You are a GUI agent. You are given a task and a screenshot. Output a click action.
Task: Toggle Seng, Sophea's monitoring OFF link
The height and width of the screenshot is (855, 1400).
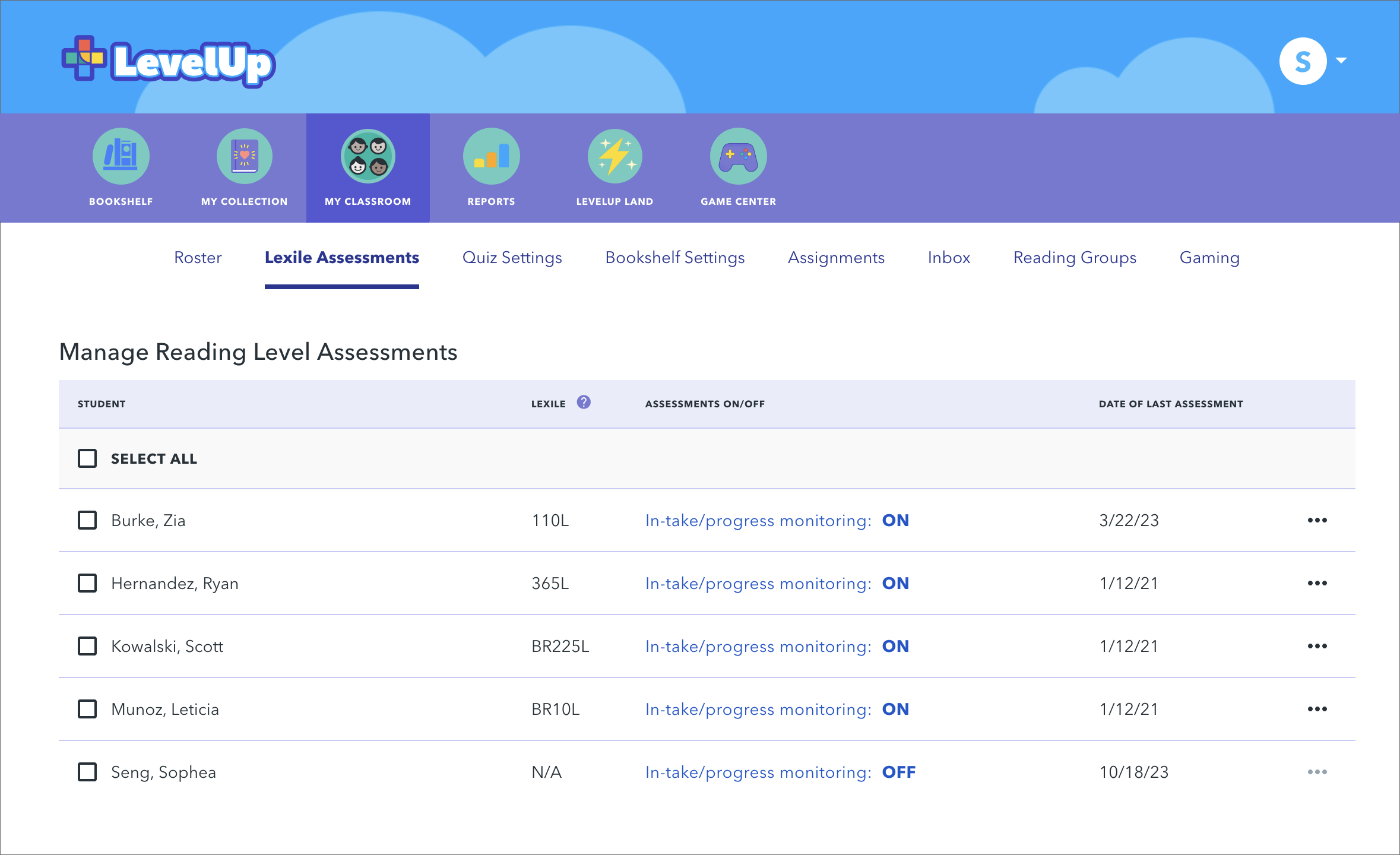click(x=898, y=772)
